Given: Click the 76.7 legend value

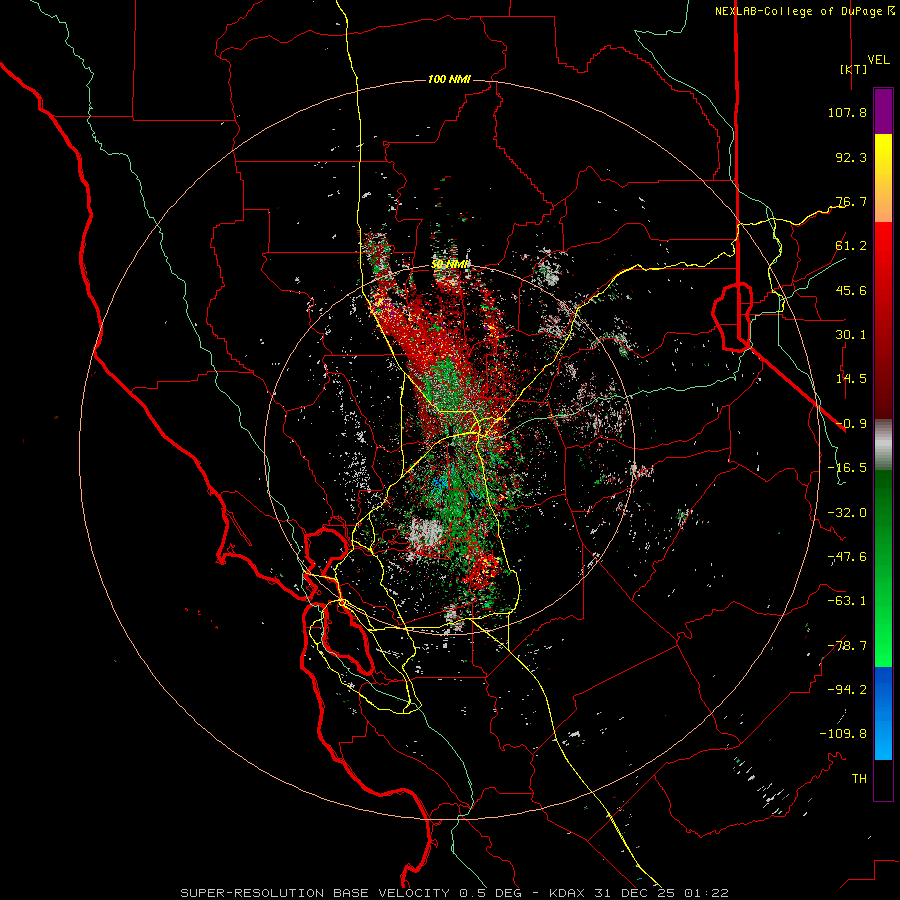Looking at the screenshot, I should (x=851, y=201).
